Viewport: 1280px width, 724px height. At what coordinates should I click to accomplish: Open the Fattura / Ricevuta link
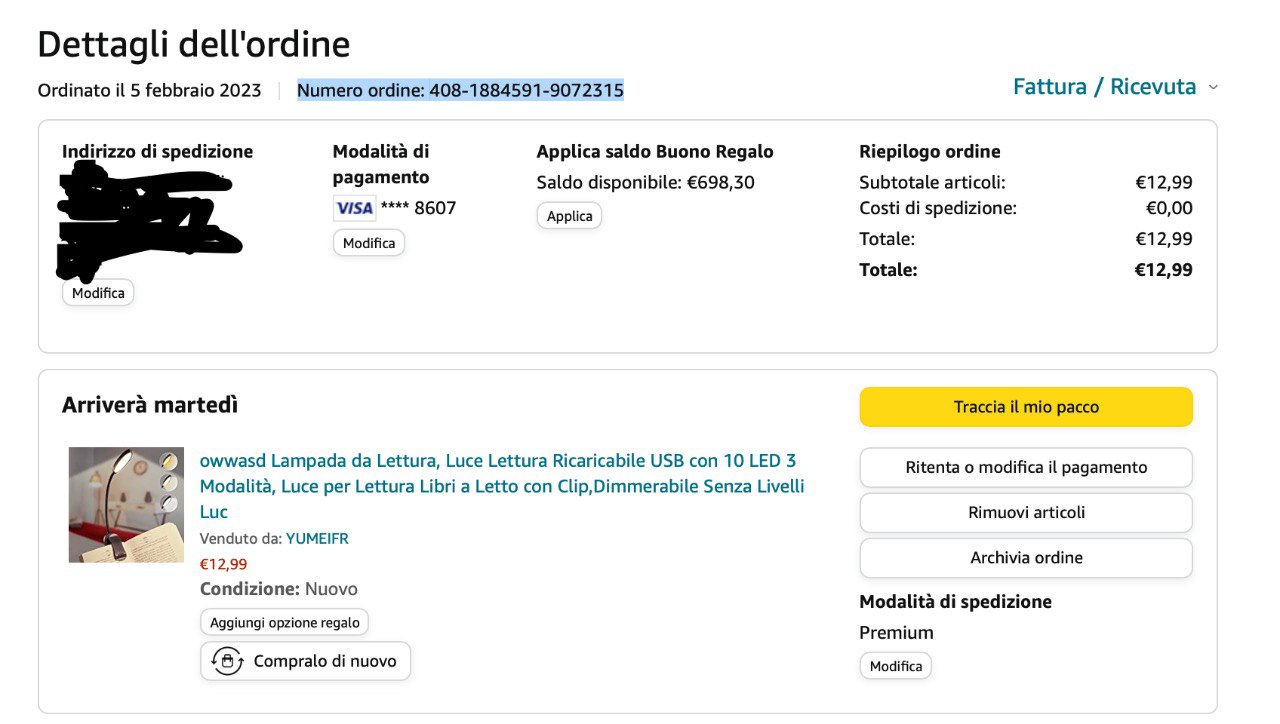point(1104,87)
